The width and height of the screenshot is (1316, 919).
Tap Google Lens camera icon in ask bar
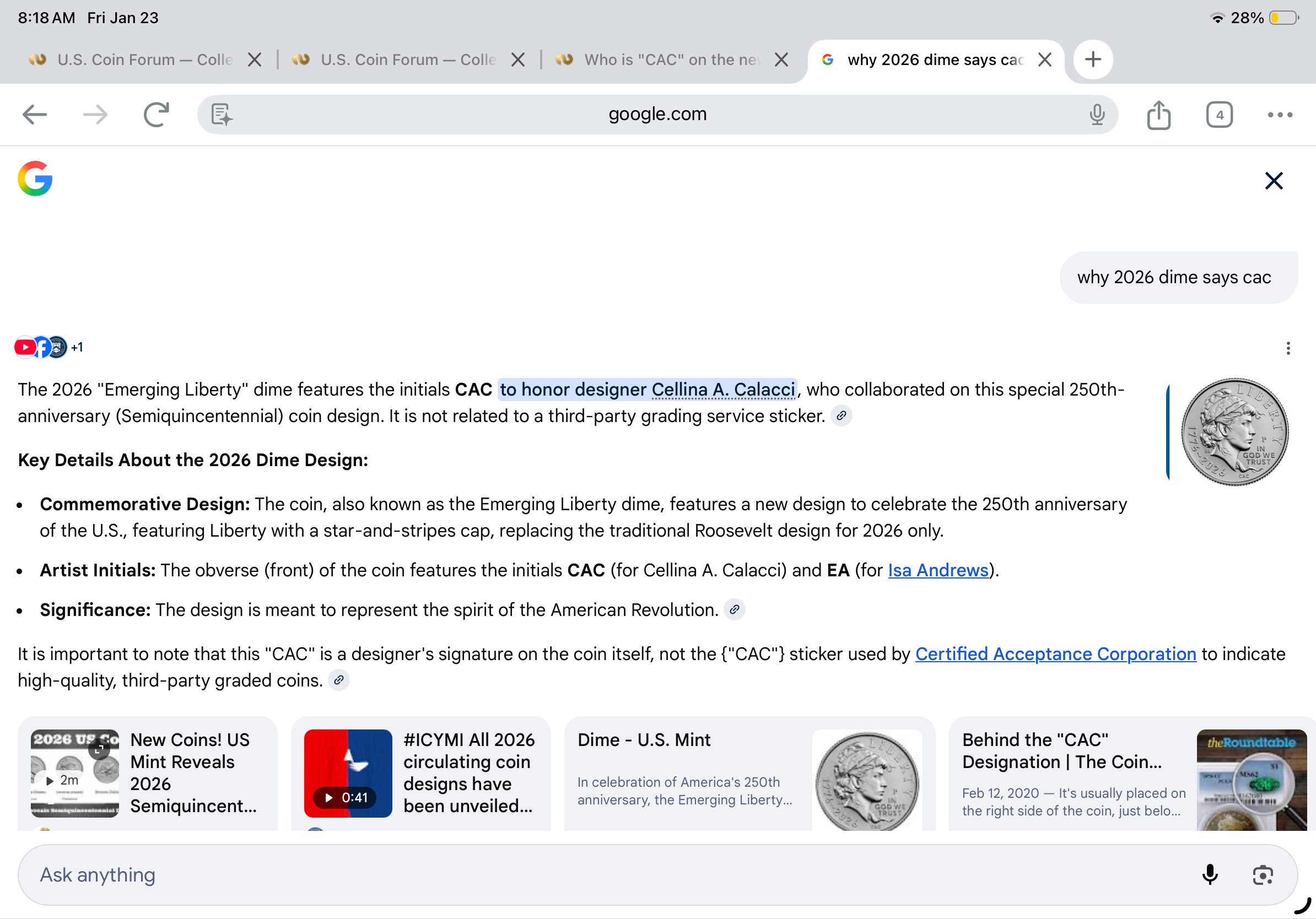pyautogui.click(x=1262, y=874)
